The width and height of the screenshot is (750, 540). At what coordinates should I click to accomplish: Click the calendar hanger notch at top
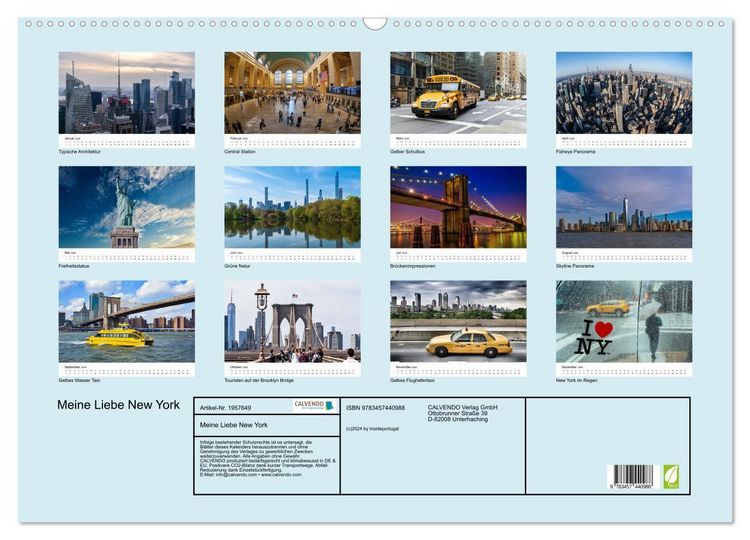click(375, 24)
